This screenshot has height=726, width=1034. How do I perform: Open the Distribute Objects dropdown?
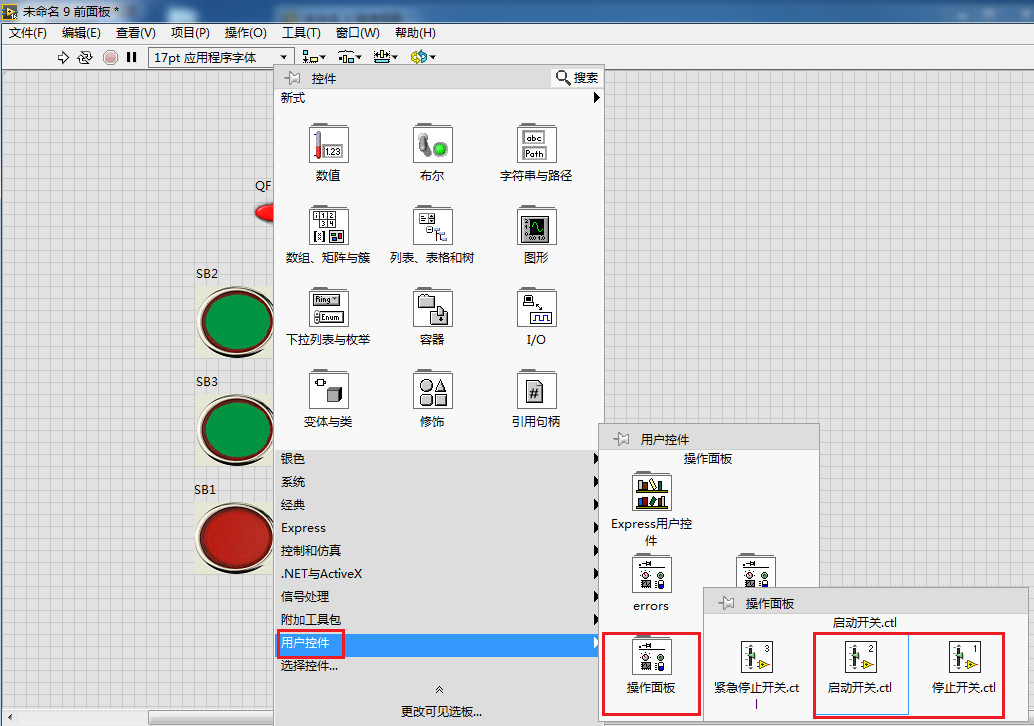[350, 57]
